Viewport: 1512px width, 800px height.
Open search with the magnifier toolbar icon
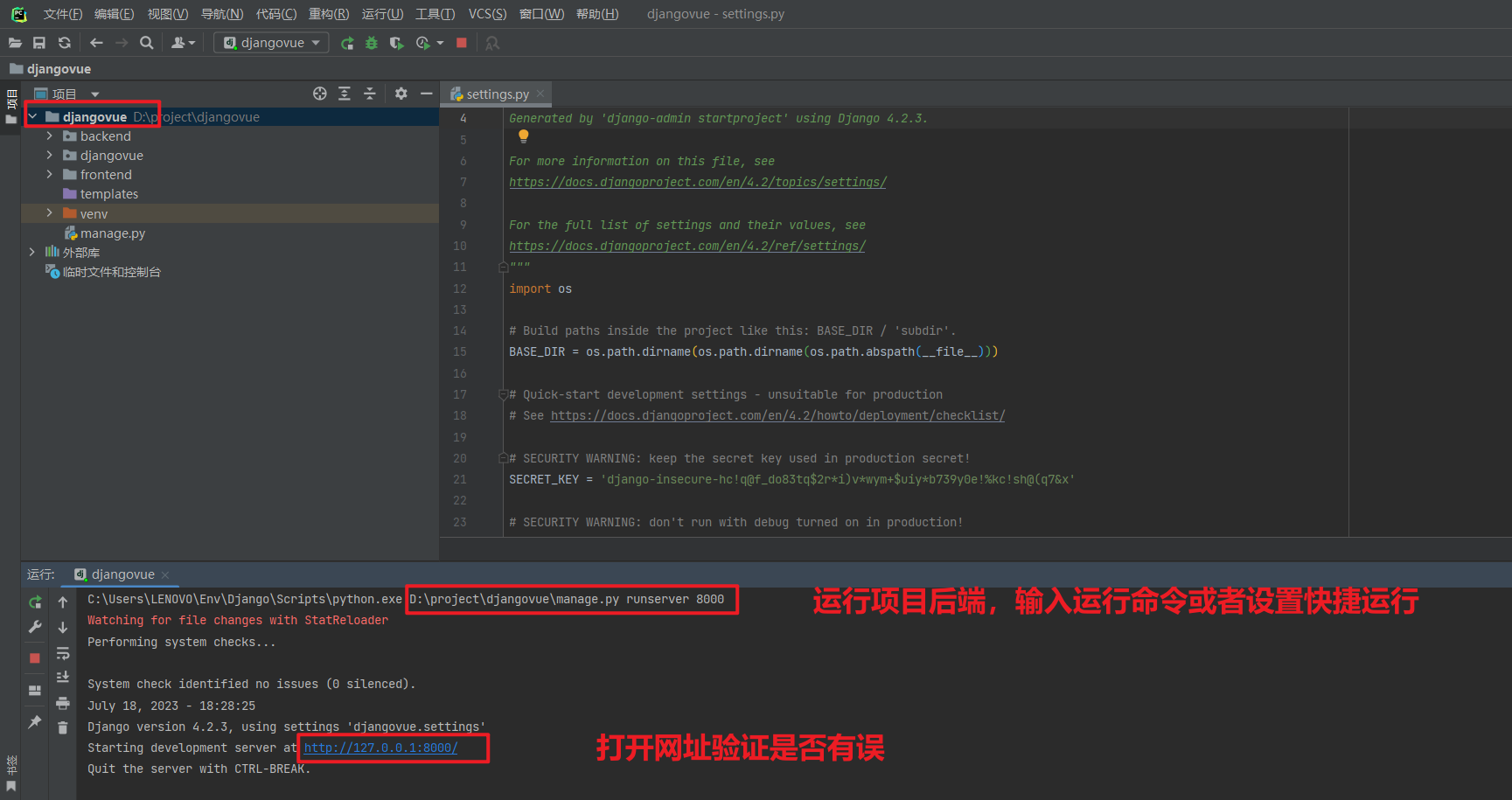click(147, 43)
